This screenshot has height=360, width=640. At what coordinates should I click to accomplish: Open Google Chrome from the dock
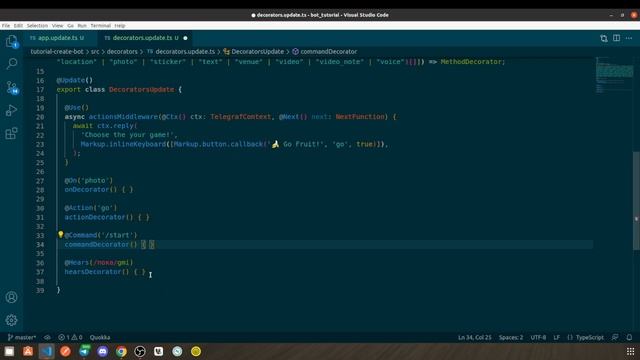coord(121,351)
